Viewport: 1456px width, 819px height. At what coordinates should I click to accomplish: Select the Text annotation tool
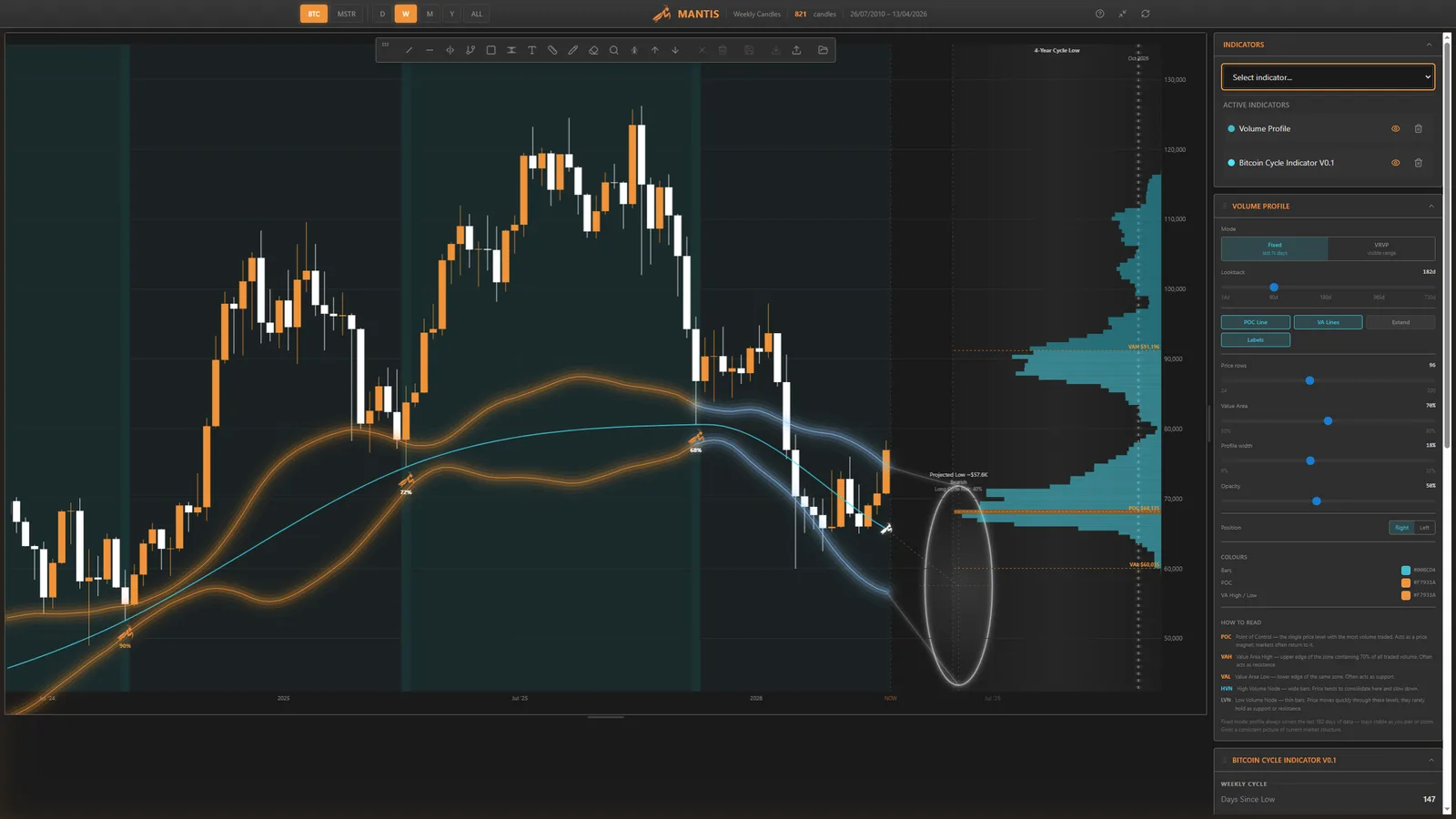pos(531,50)
